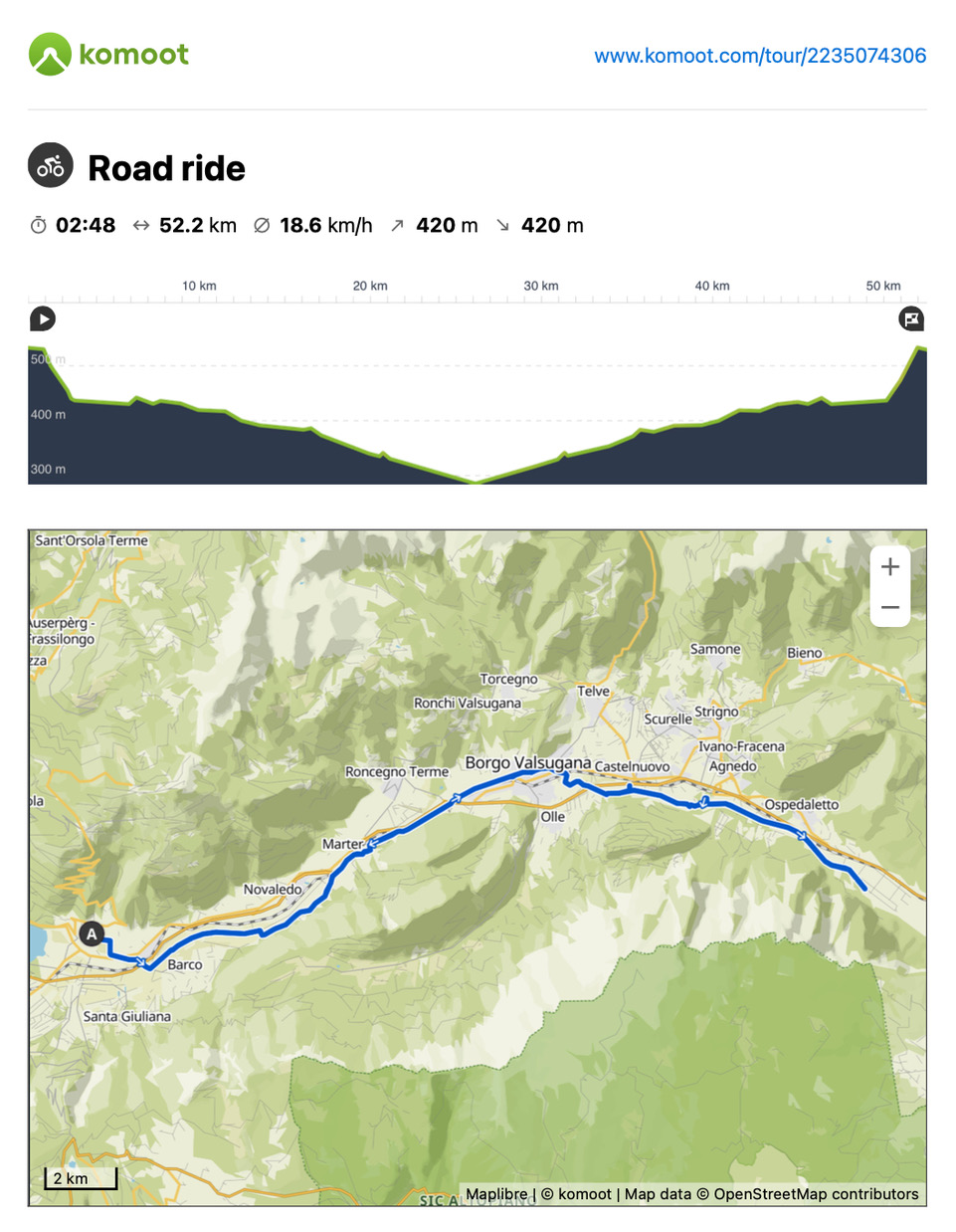Click the uphill elevation arrow icon
This screenshot has height=1232, width=956.
[397, 226]
